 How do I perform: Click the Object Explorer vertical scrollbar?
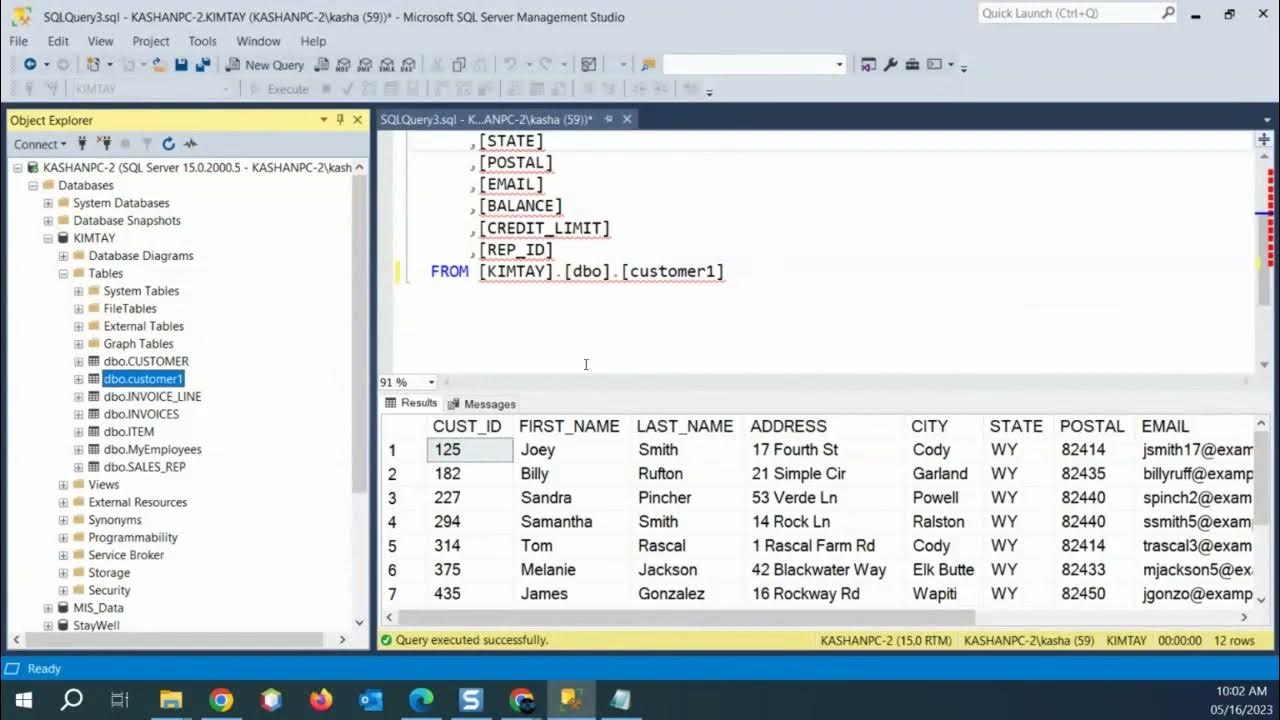360,335
